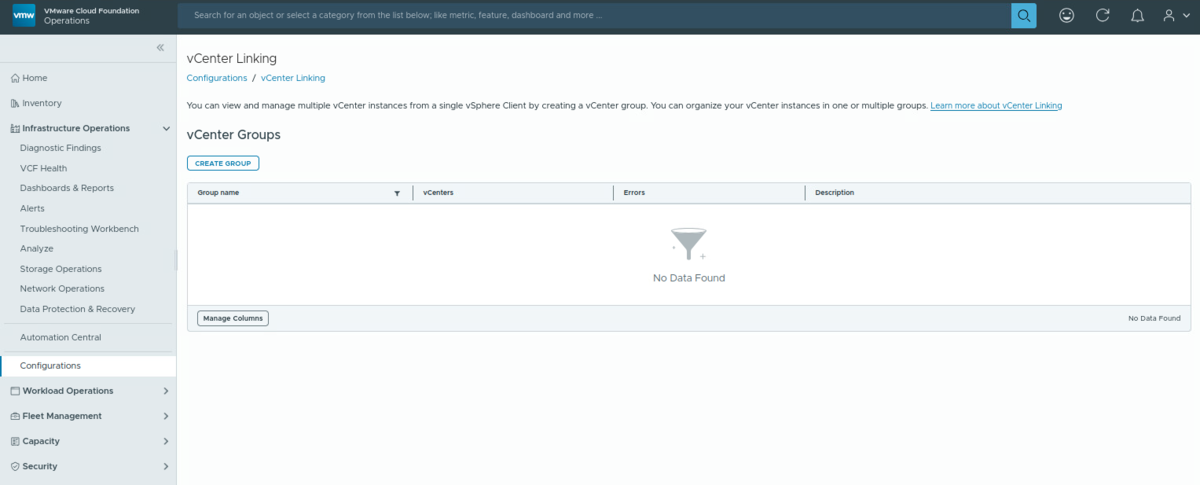This screenshot has width=1200, height=485.
Task: Click Inventory label in sidebar
Action: click(42, 103)
